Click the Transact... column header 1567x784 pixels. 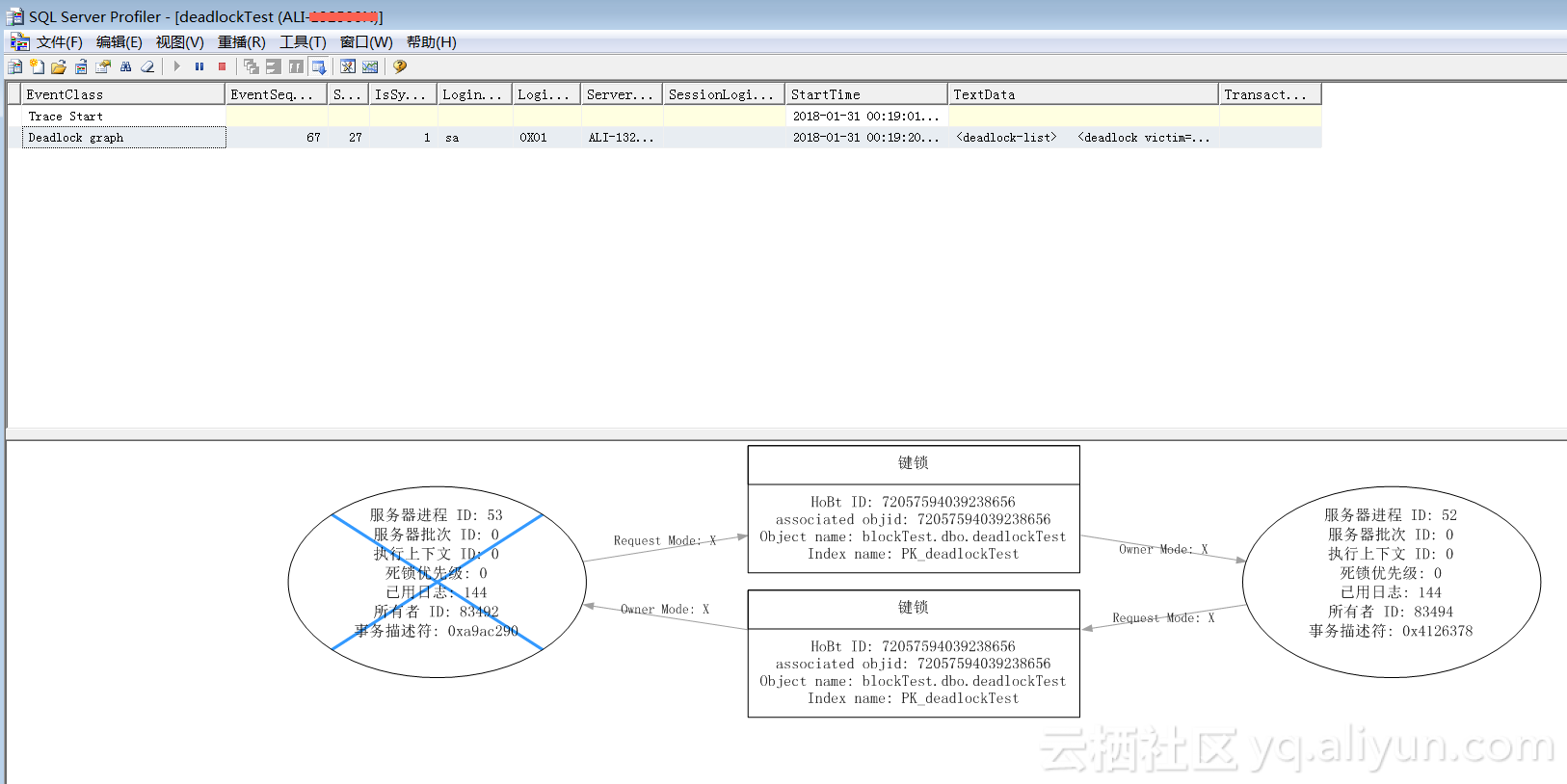1271,94
